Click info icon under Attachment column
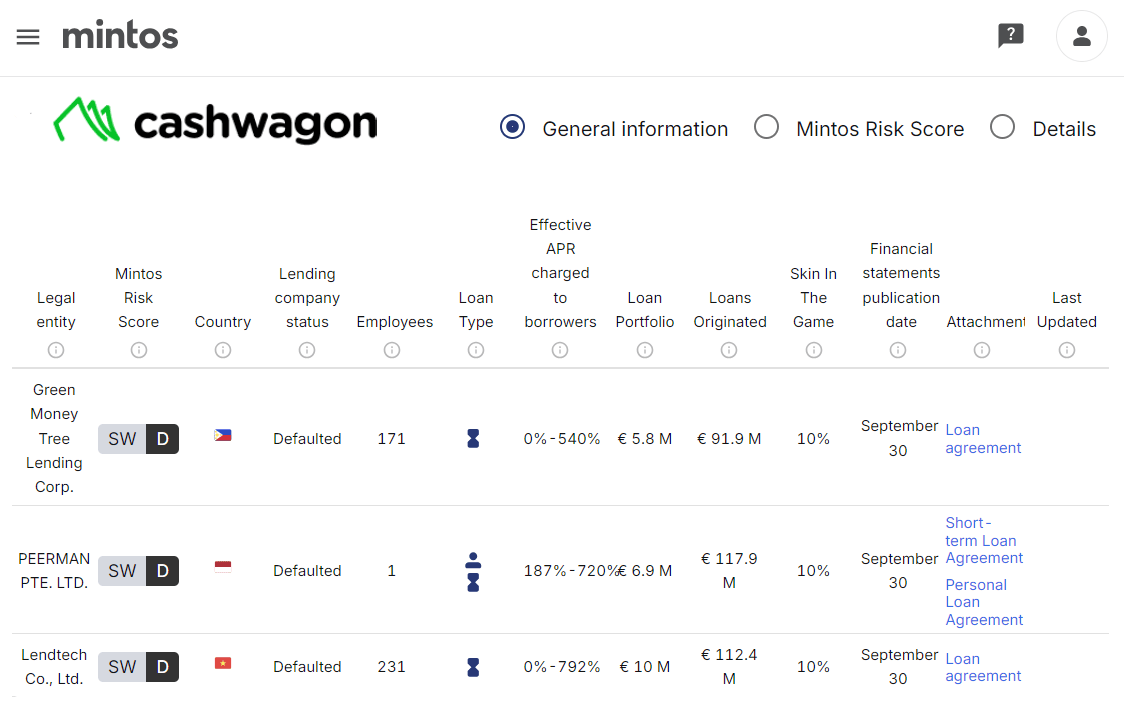 point(982,350)
